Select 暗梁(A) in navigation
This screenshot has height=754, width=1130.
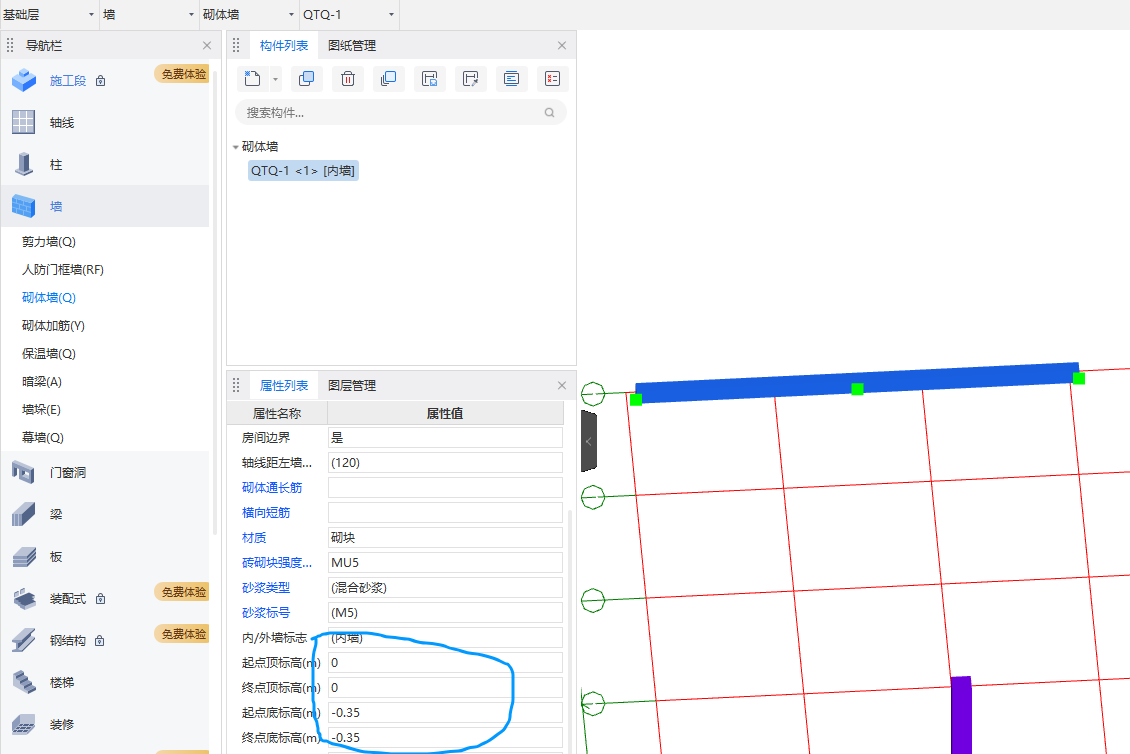pyautogui.click(x=42, y=381)
